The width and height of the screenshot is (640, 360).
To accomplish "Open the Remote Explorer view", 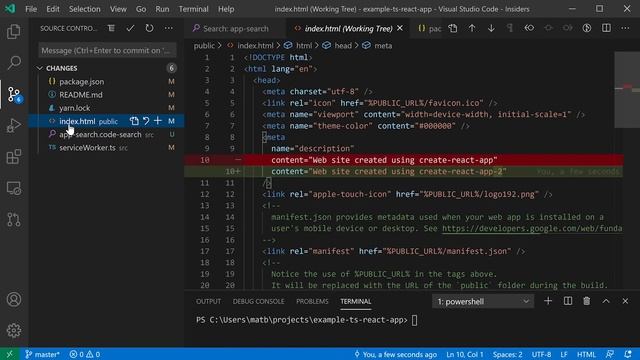I will tap(13, 188).
